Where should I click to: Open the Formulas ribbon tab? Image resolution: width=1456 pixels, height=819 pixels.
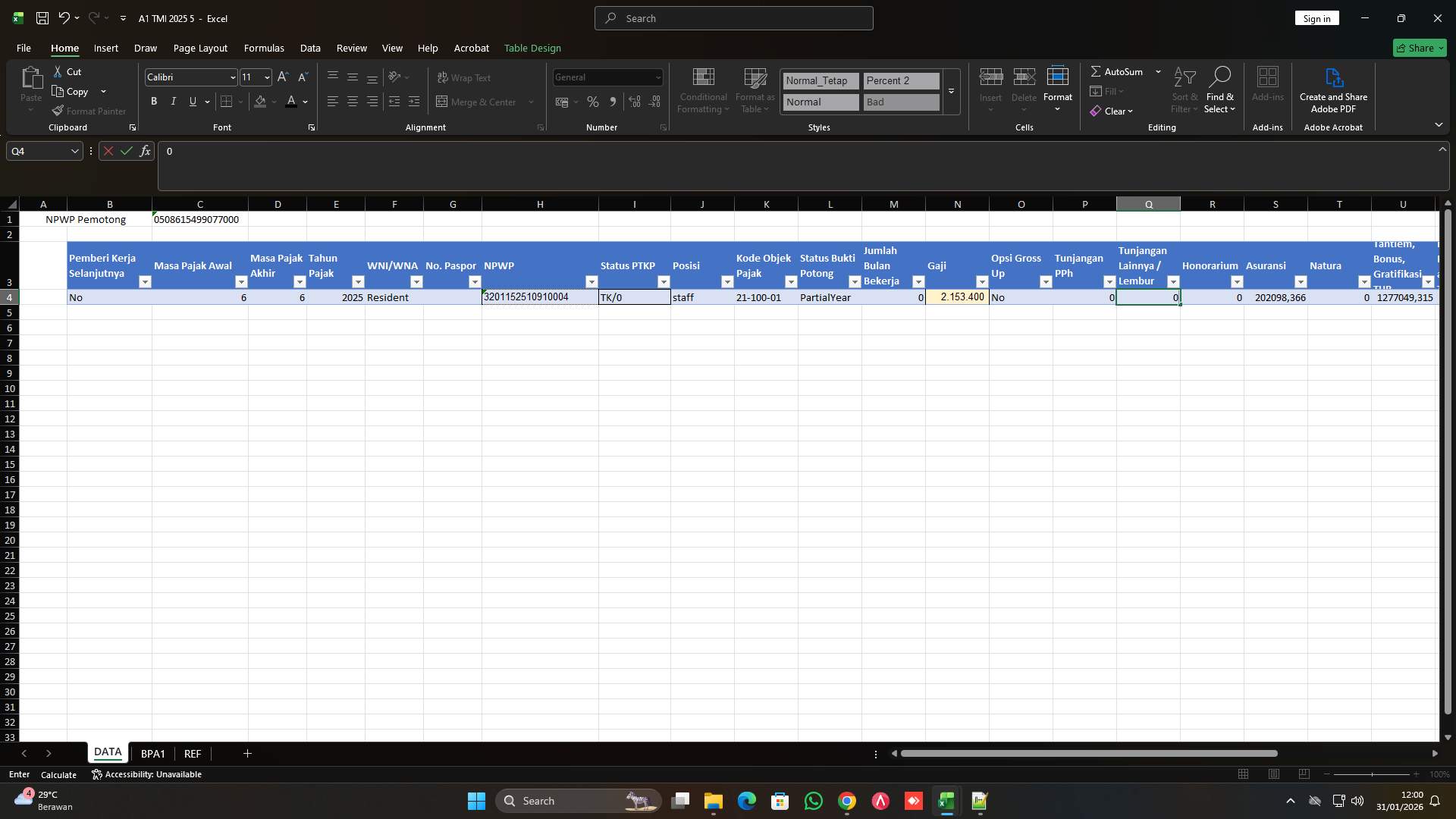click(x=263, y=48)
